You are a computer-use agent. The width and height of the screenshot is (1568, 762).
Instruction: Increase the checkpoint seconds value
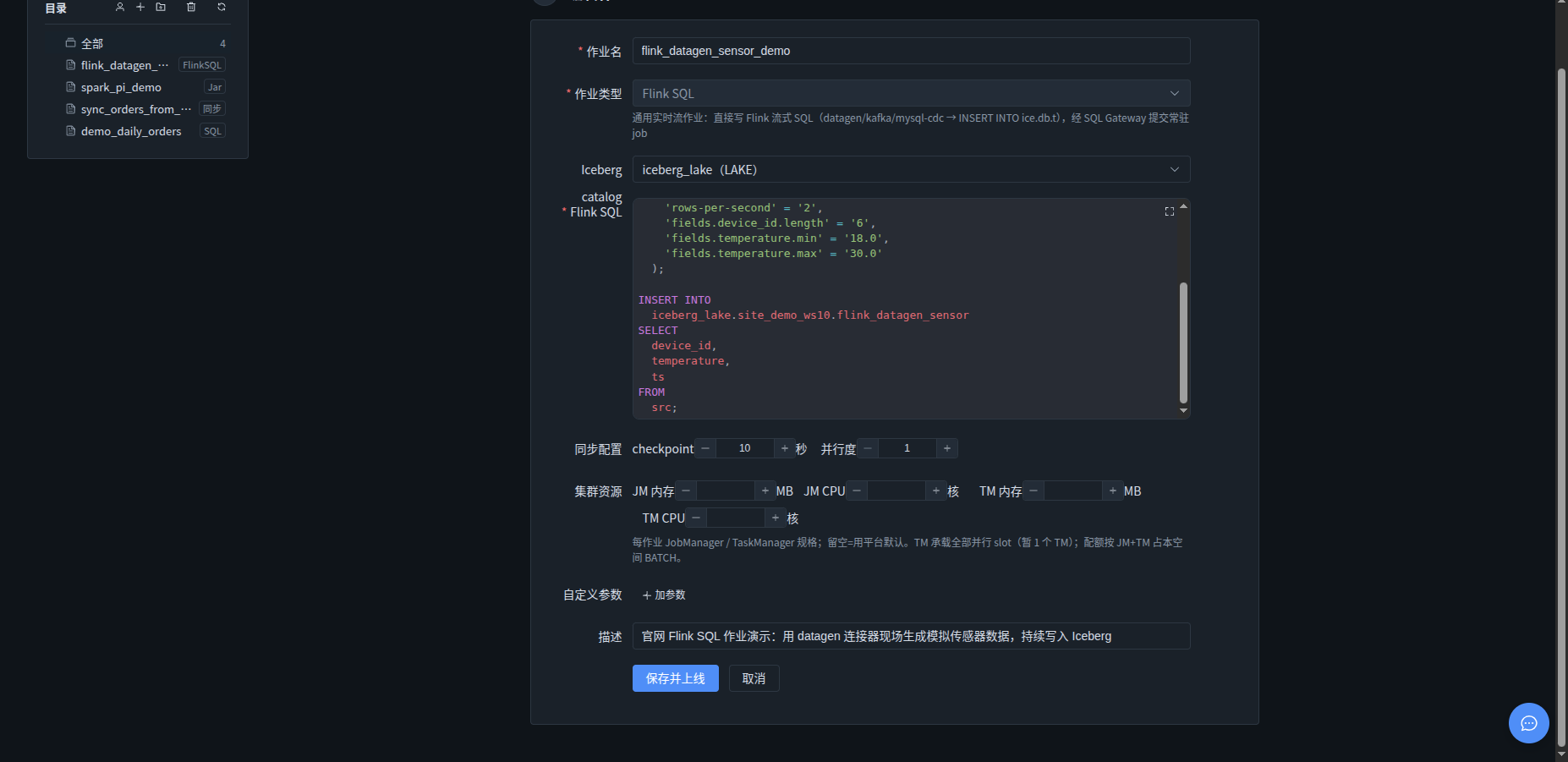tap(785, 448)
